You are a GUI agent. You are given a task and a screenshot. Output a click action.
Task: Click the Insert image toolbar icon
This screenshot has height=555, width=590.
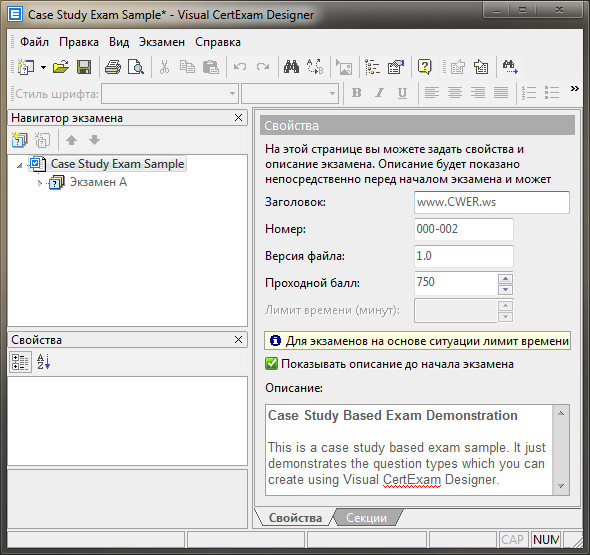coord(344,67)
